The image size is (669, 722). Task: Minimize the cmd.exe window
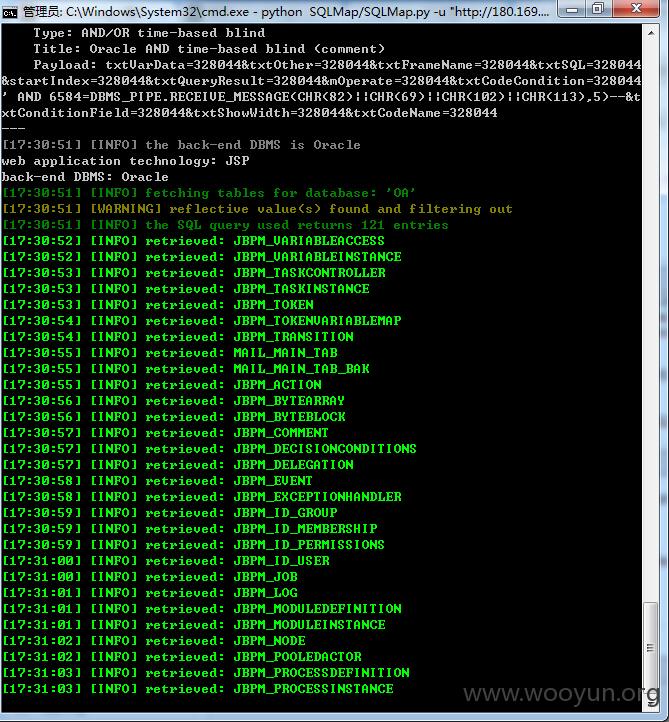click(x=572, y=9)
